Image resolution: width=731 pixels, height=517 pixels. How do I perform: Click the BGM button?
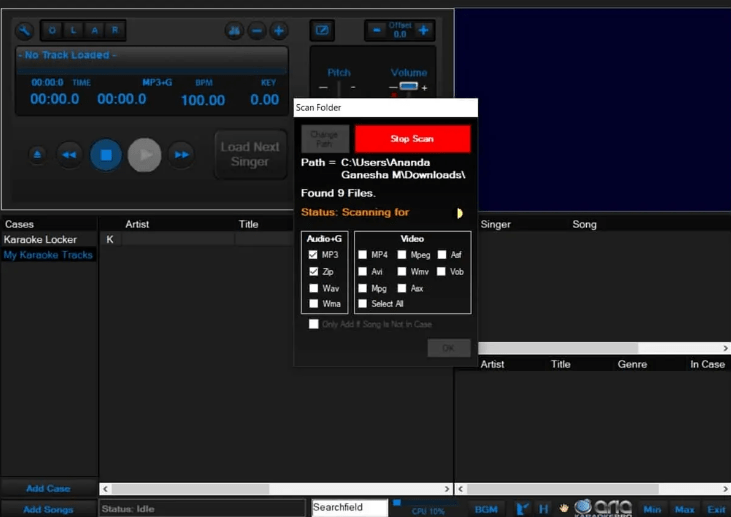[x=486, y=510]
